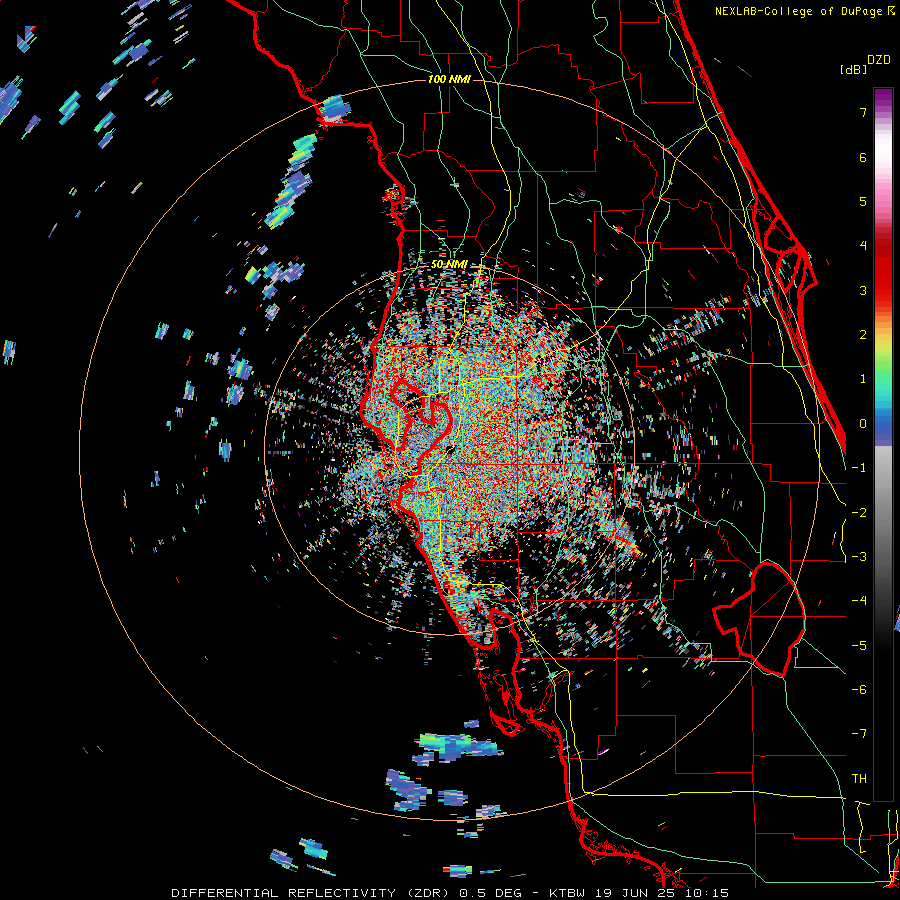Click the -7 value on color scale

[x=859, y=734]
